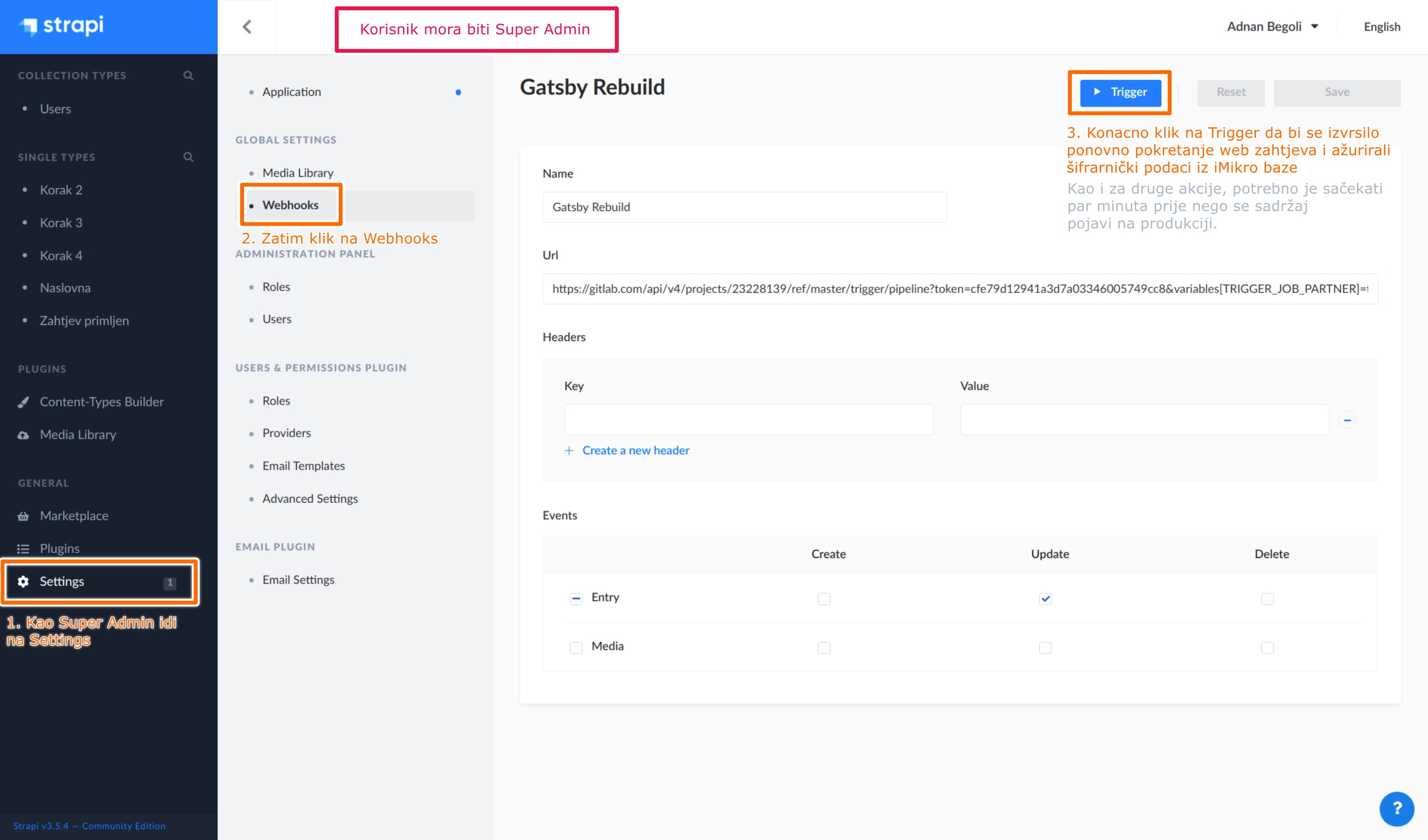Remove the header row with the minus icon
The height and width of the screenshot is (840, 1428).
coord(1347,420)
